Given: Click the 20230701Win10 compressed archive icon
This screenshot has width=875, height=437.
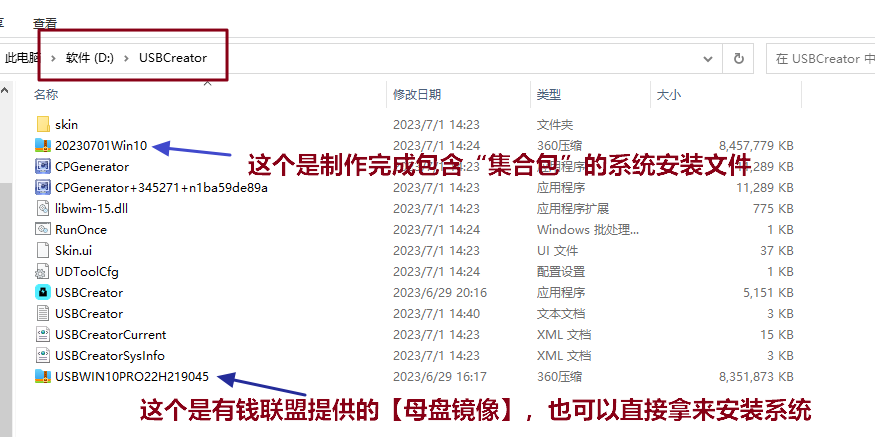Looking at the screenshot, I should click(x=42, y=145).
